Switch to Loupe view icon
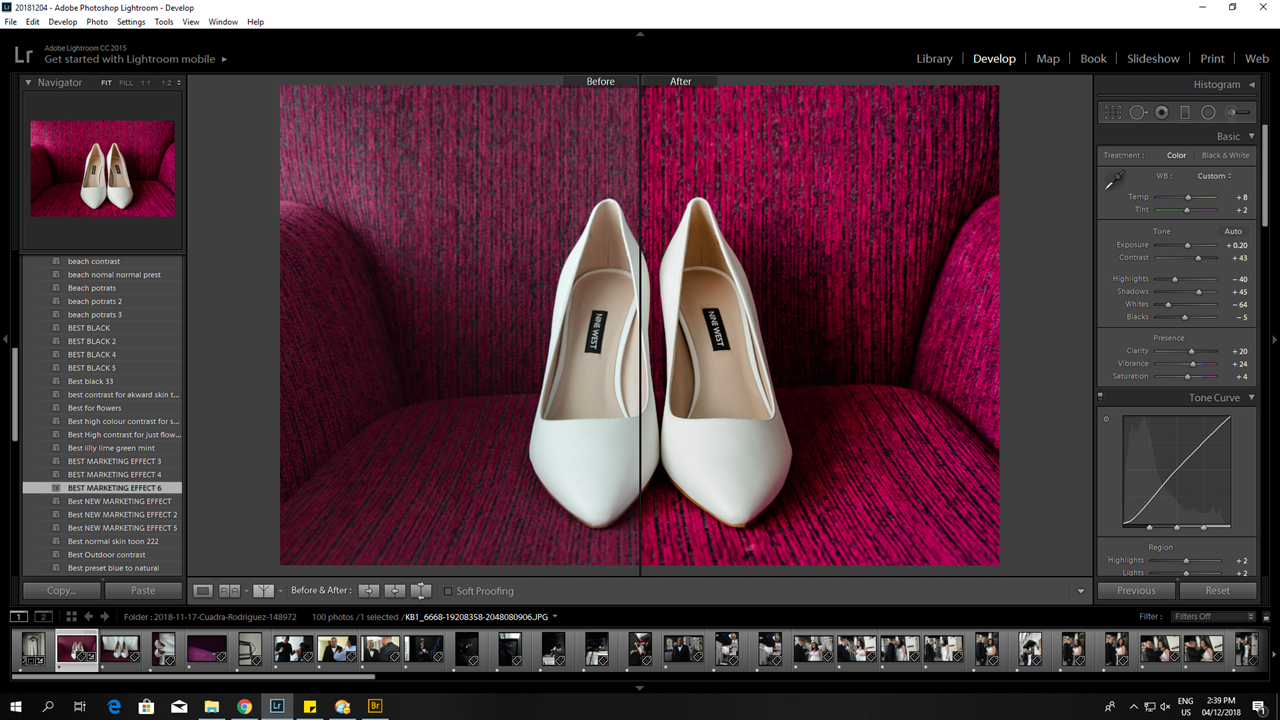This screenshot has width=1280, height=720. tap(202, 591)
